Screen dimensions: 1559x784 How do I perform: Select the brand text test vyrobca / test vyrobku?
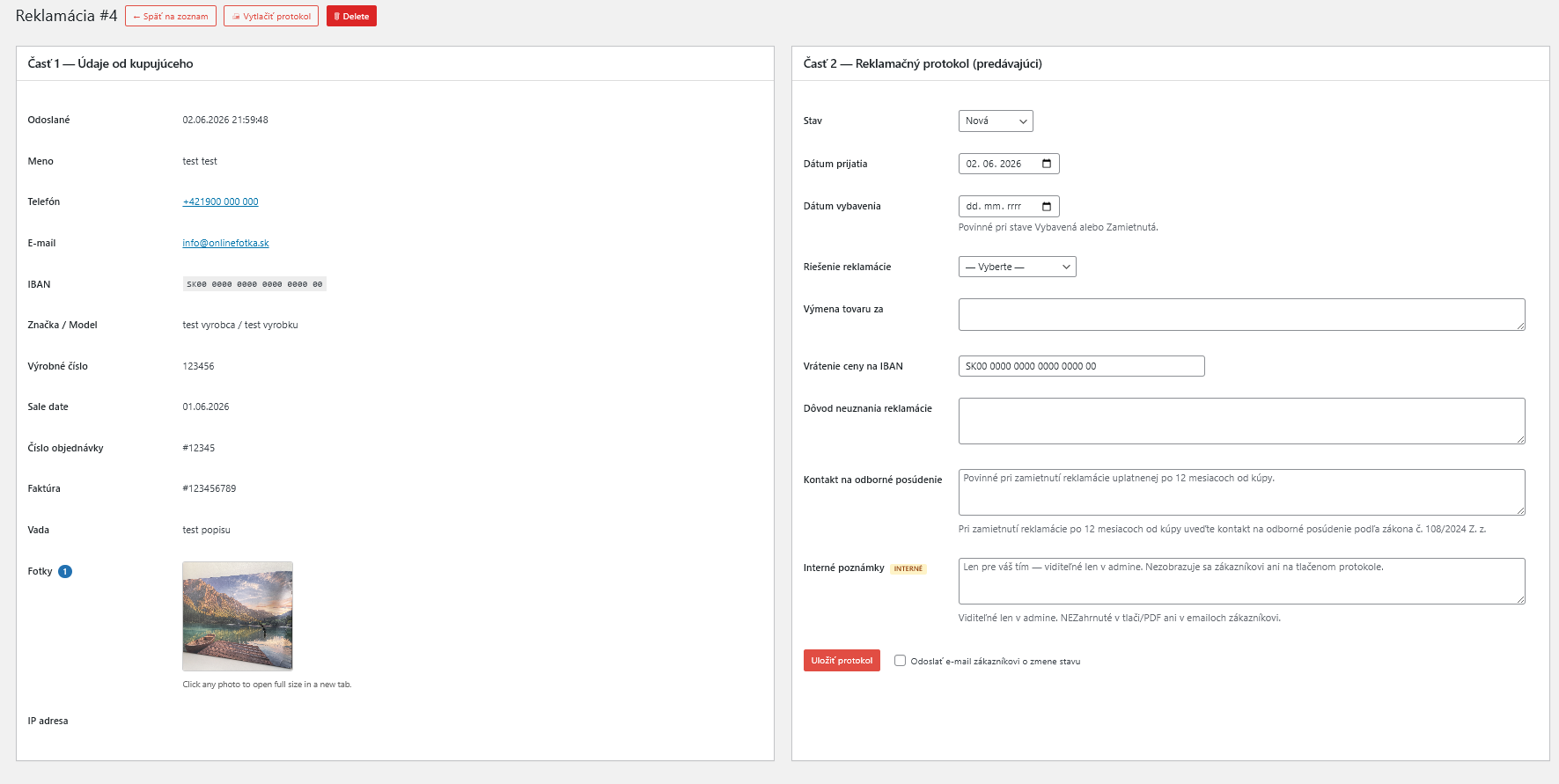240,325
